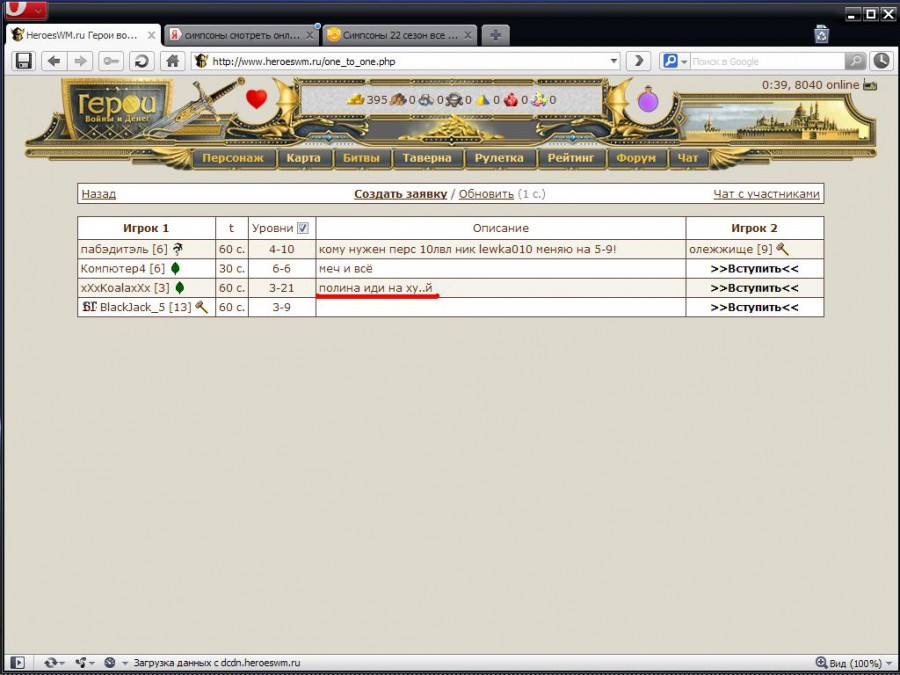Click the Поиск в Google search field
Screen dimensions: 900x675
pos(767,61)
